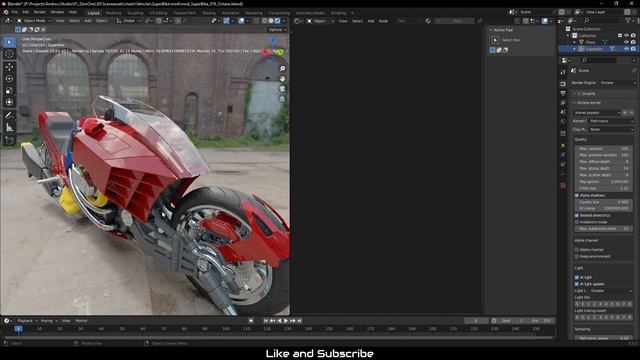Open the Render Engine Octane dropdown
This screenshot has width=640, height=360.
point(617,83)
